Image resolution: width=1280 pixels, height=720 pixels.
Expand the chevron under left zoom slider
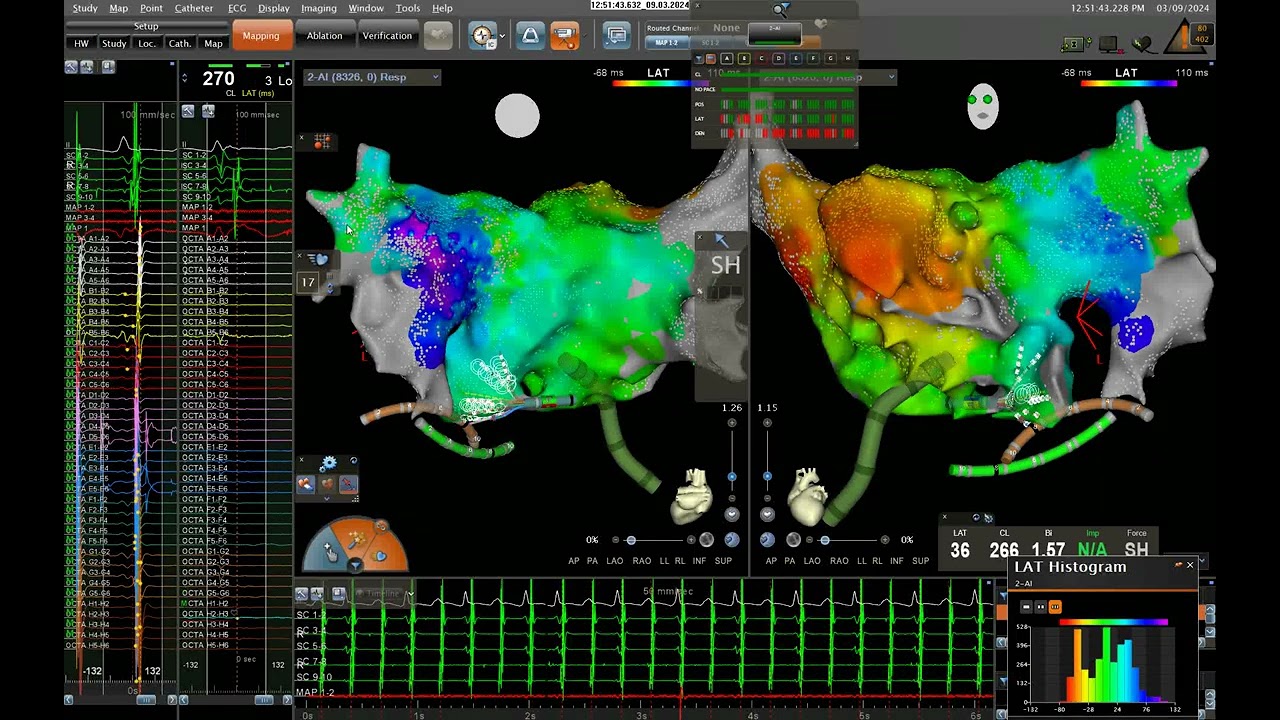[x=732, y=514]
